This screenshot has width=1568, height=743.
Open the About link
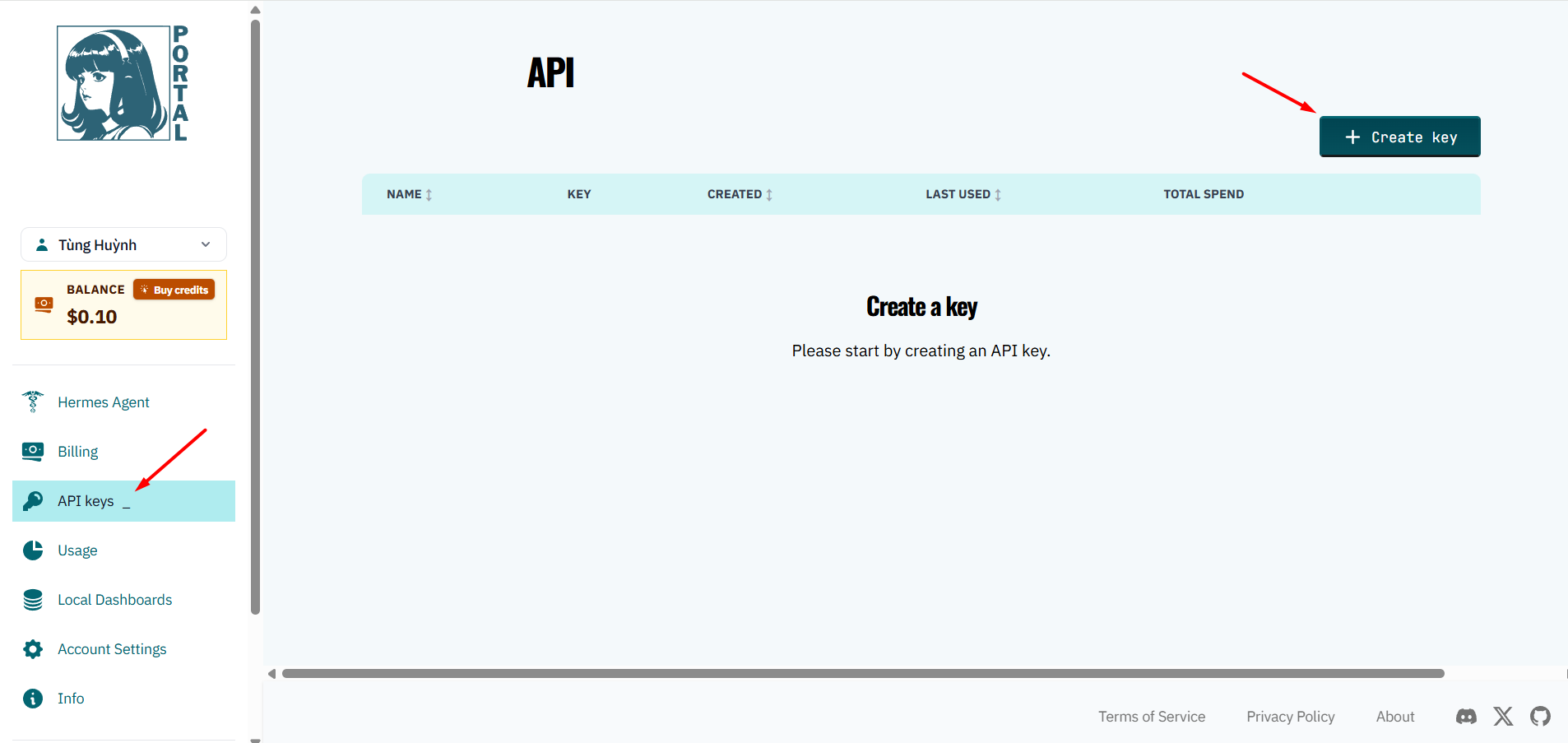point(1395,717)
